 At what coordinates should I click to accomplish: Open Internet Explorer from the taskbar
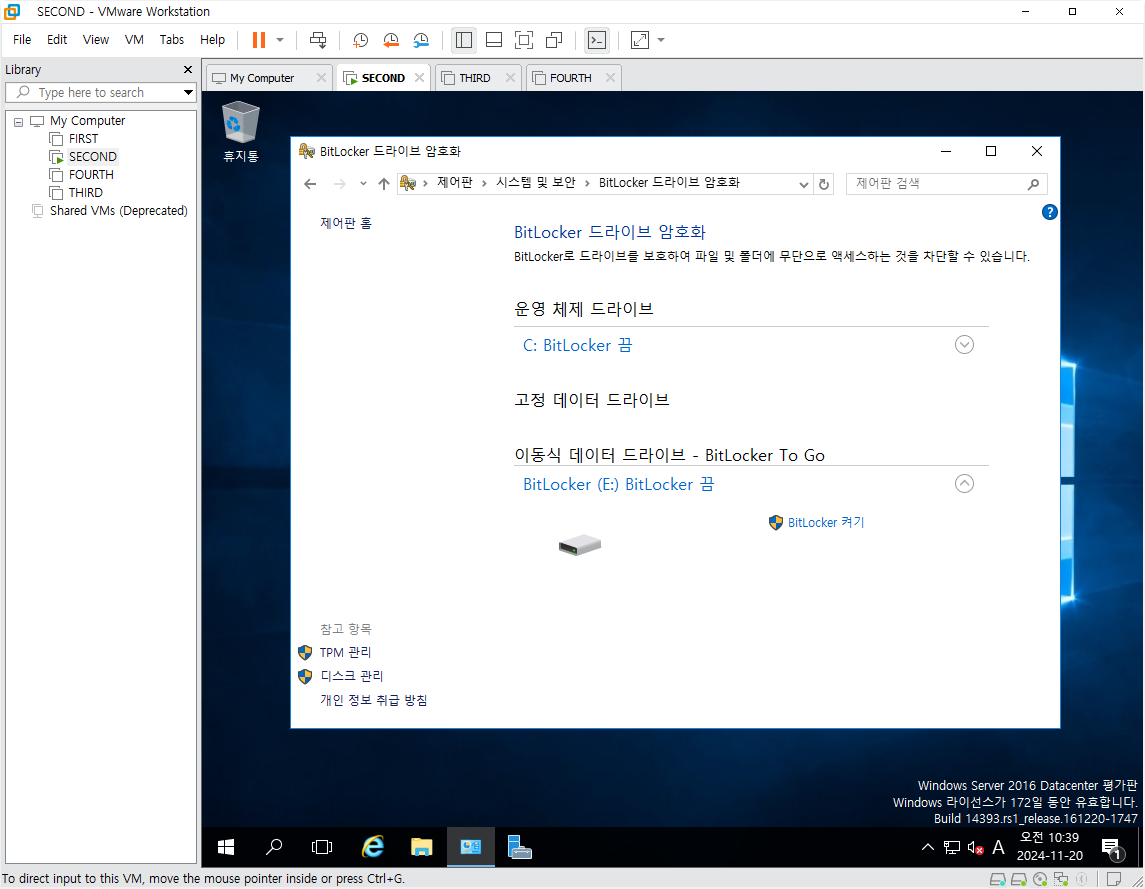(x=373, y=847)
